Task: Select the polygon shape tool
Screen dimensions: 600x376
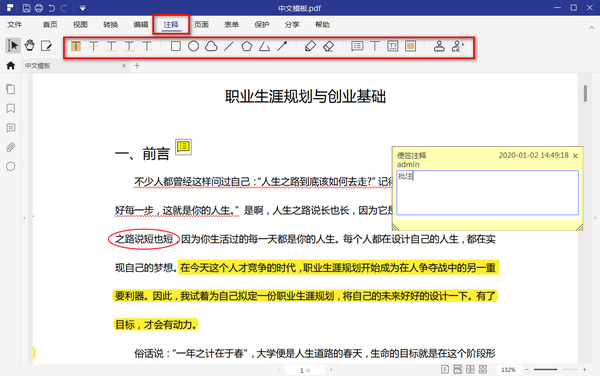Action: [x=247, y=46]
